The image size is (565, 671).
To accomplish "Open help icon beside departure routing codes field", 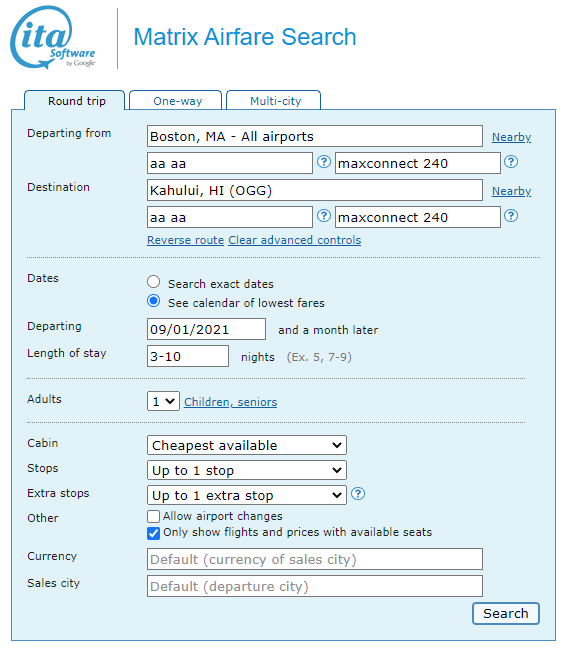I will (x=324, y=162).
